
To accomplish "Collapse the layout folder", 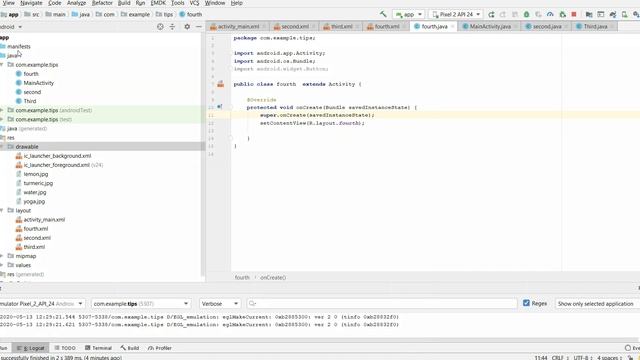I will (2, 211).
